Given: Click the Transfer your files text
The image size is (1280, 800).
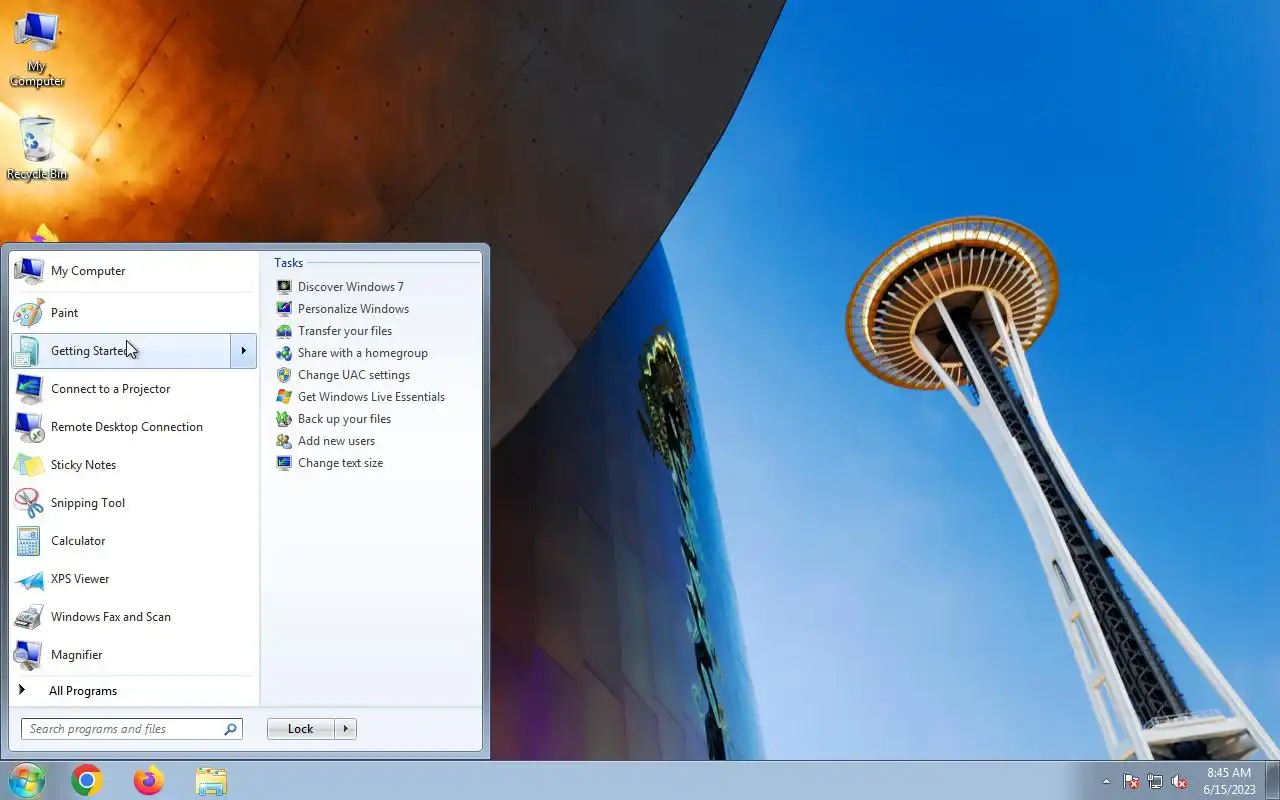Looking at the screenshot, I should tap(345, 331).
